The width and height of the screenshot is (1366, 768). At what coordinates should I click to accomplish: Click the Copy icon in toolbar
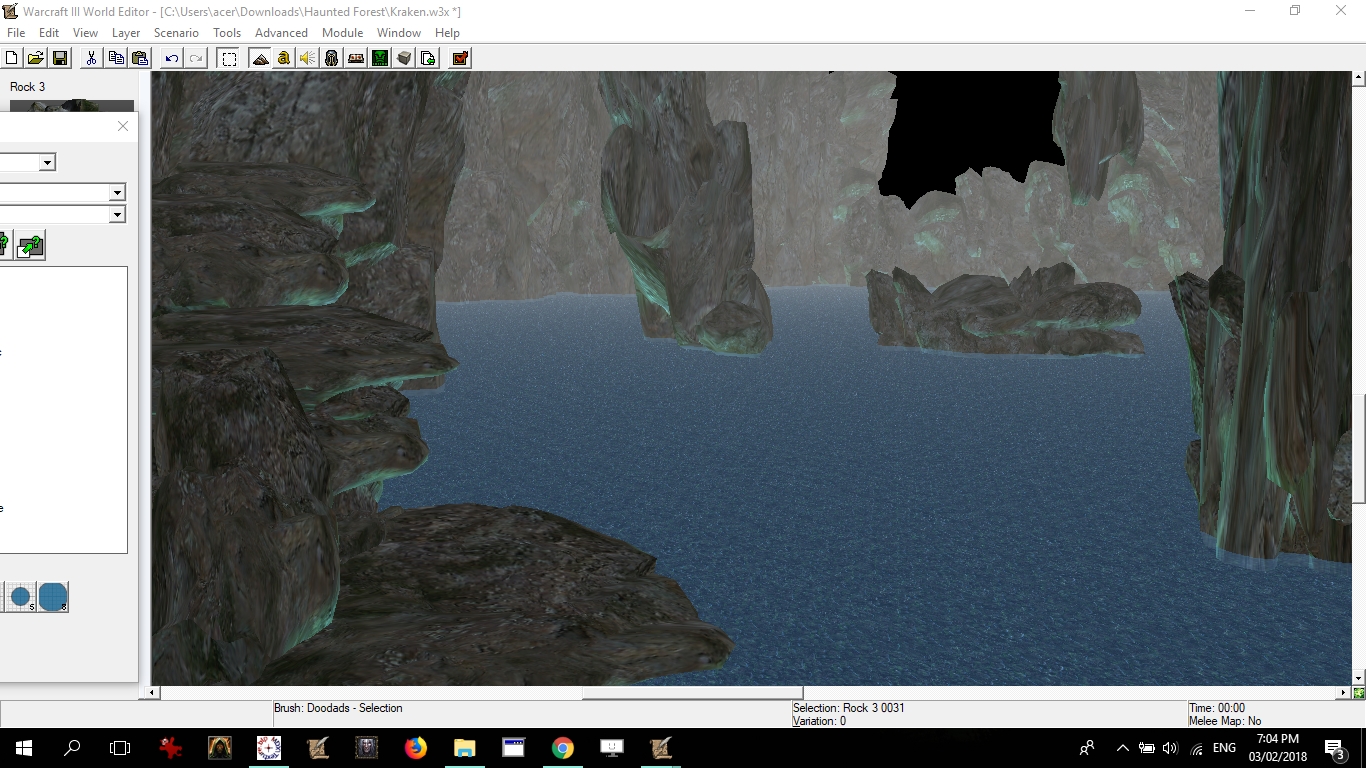116,58
